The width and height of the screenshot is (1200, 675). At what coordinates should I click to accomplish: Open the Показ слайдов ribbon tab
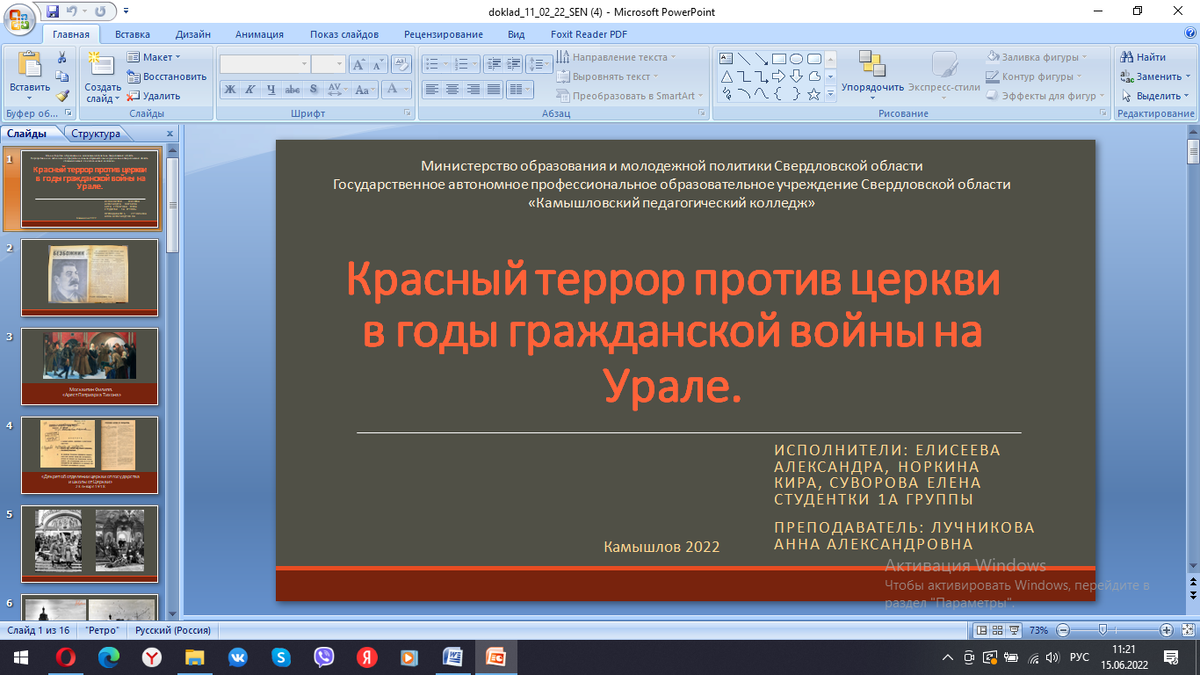coord(344,34)
